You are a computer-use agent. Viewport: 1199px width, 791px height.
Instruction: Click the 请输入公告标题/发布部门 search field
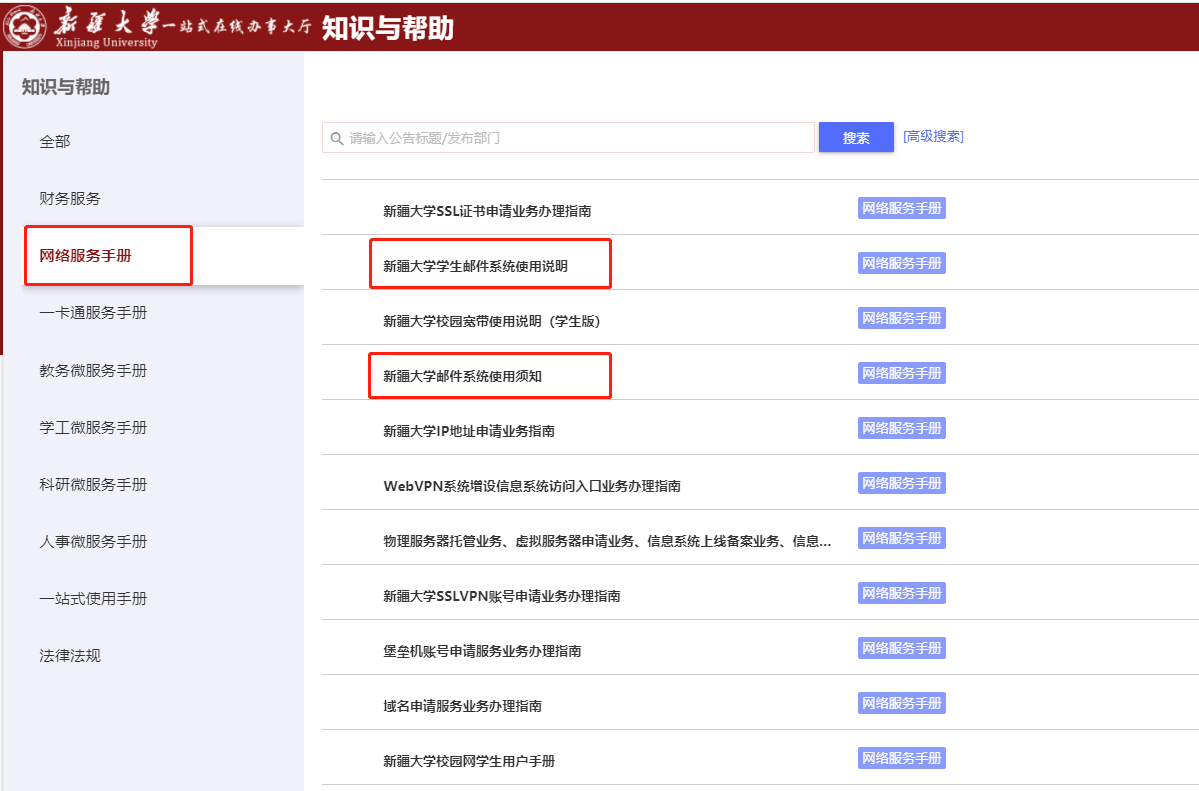click(x=568, y=138)
